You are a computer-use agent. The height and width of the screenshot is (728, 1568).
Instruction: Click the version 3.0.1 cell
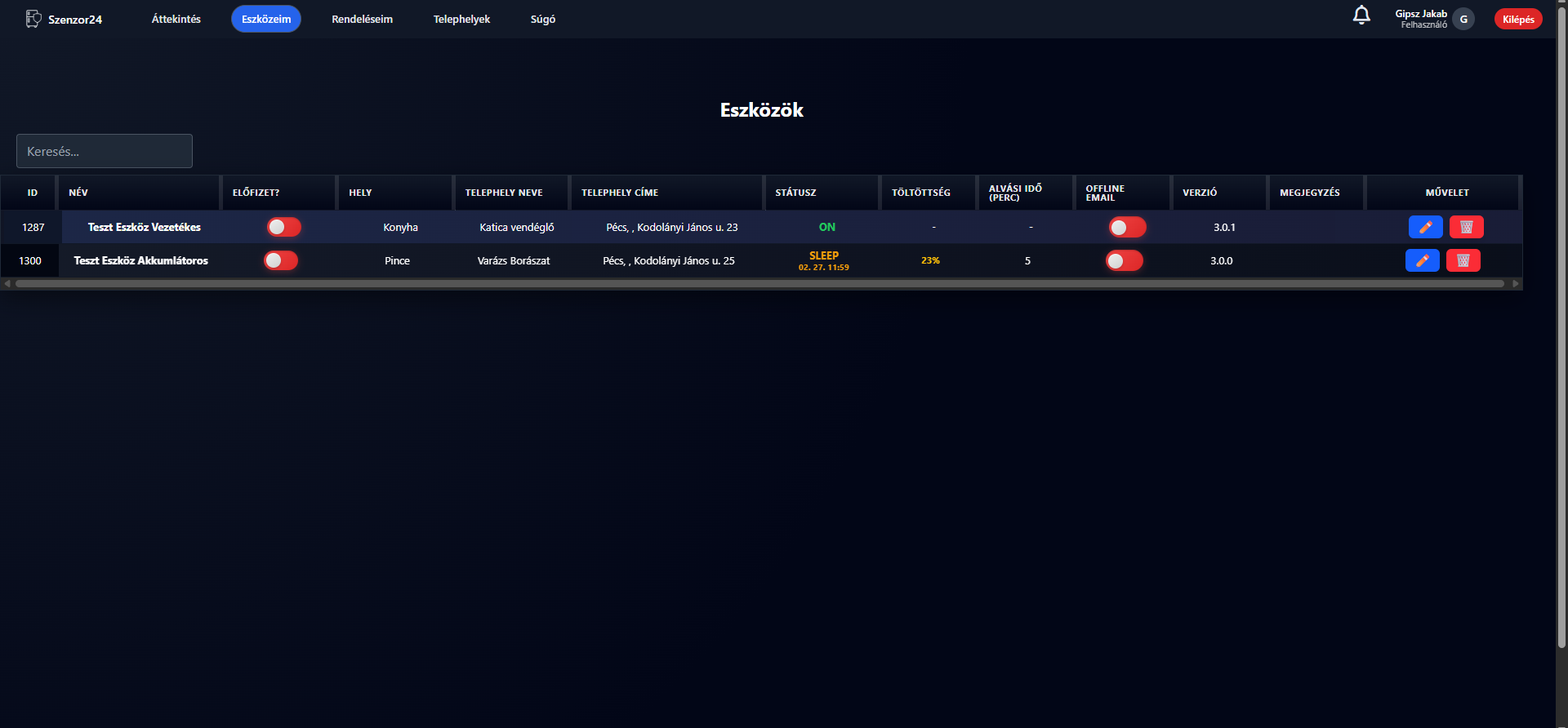pos(1223,227)
